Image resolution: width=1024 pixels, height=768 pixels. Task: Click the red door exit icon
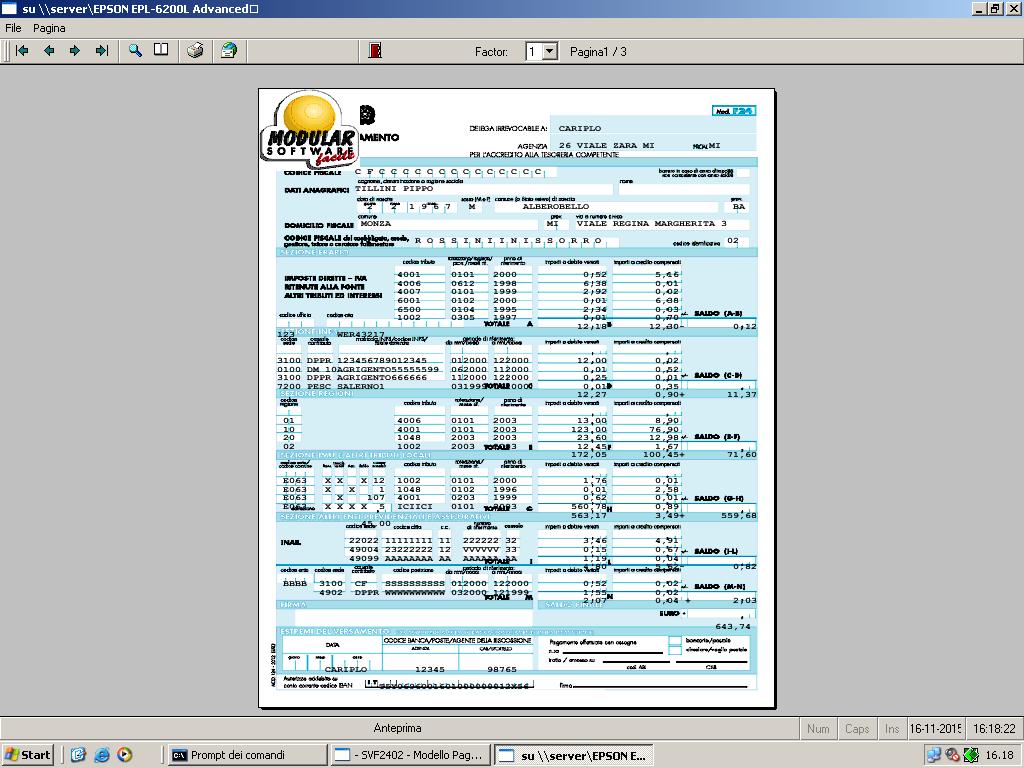pos(375,51)
